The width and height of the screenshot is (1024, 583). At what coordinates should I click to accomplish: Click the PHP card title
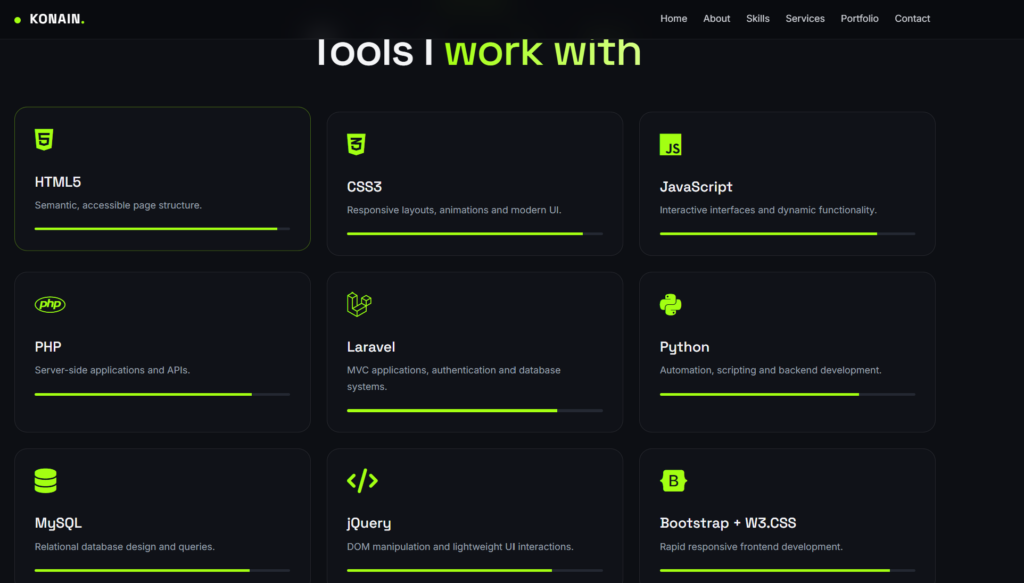point(48,347)
